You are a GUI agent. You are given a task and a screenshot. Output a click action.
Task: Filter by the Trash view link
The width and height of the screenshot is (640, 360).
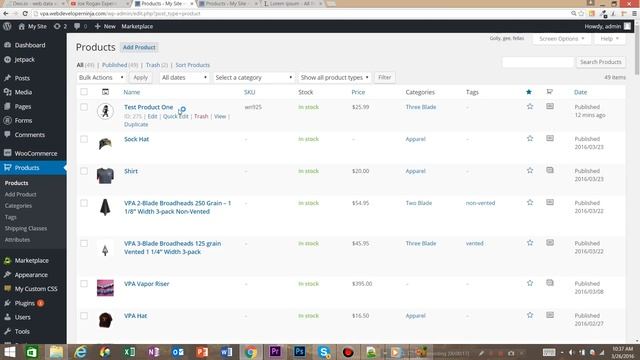(x=153, y=65)
